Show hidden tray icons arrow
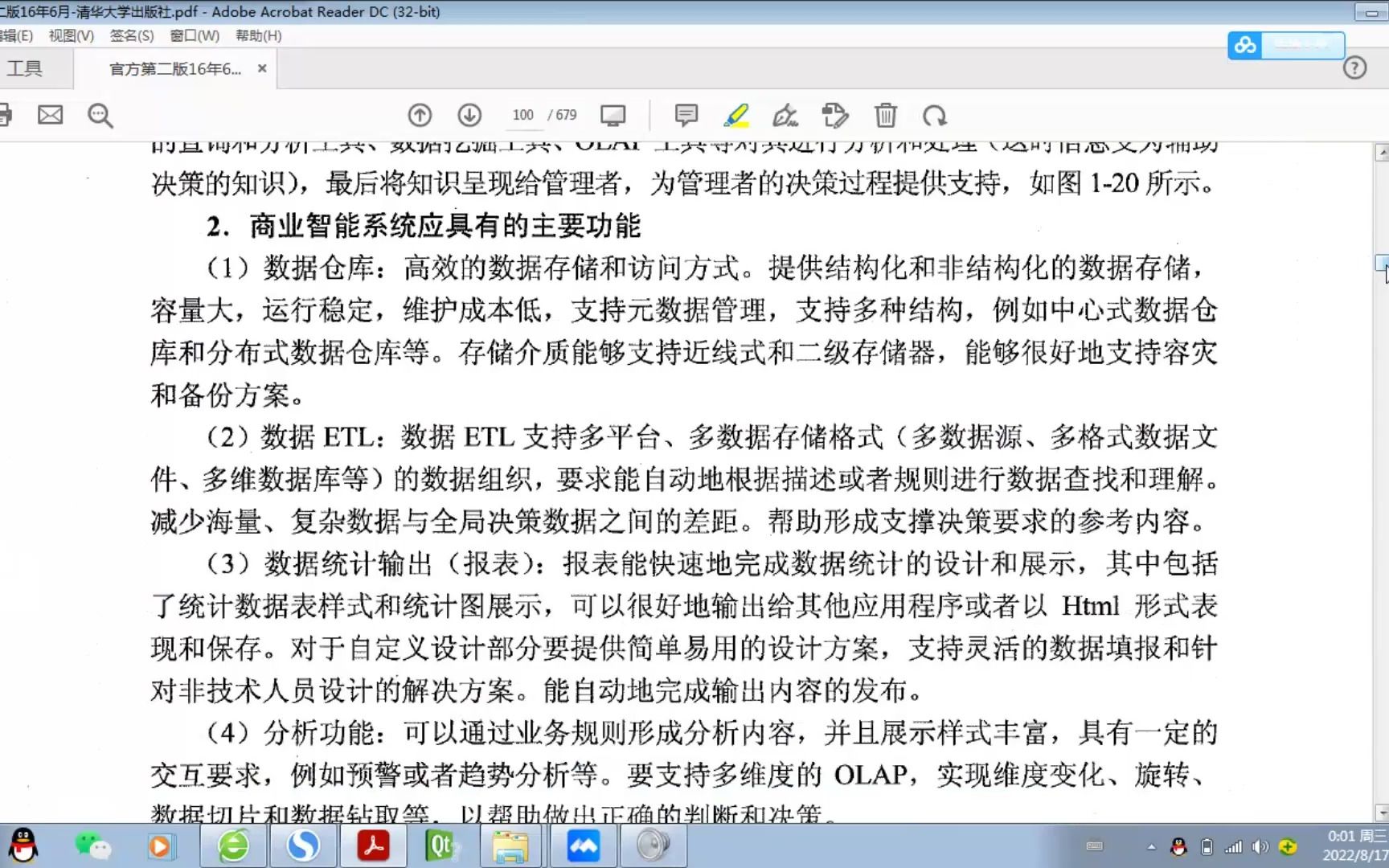 [1151, 846]
